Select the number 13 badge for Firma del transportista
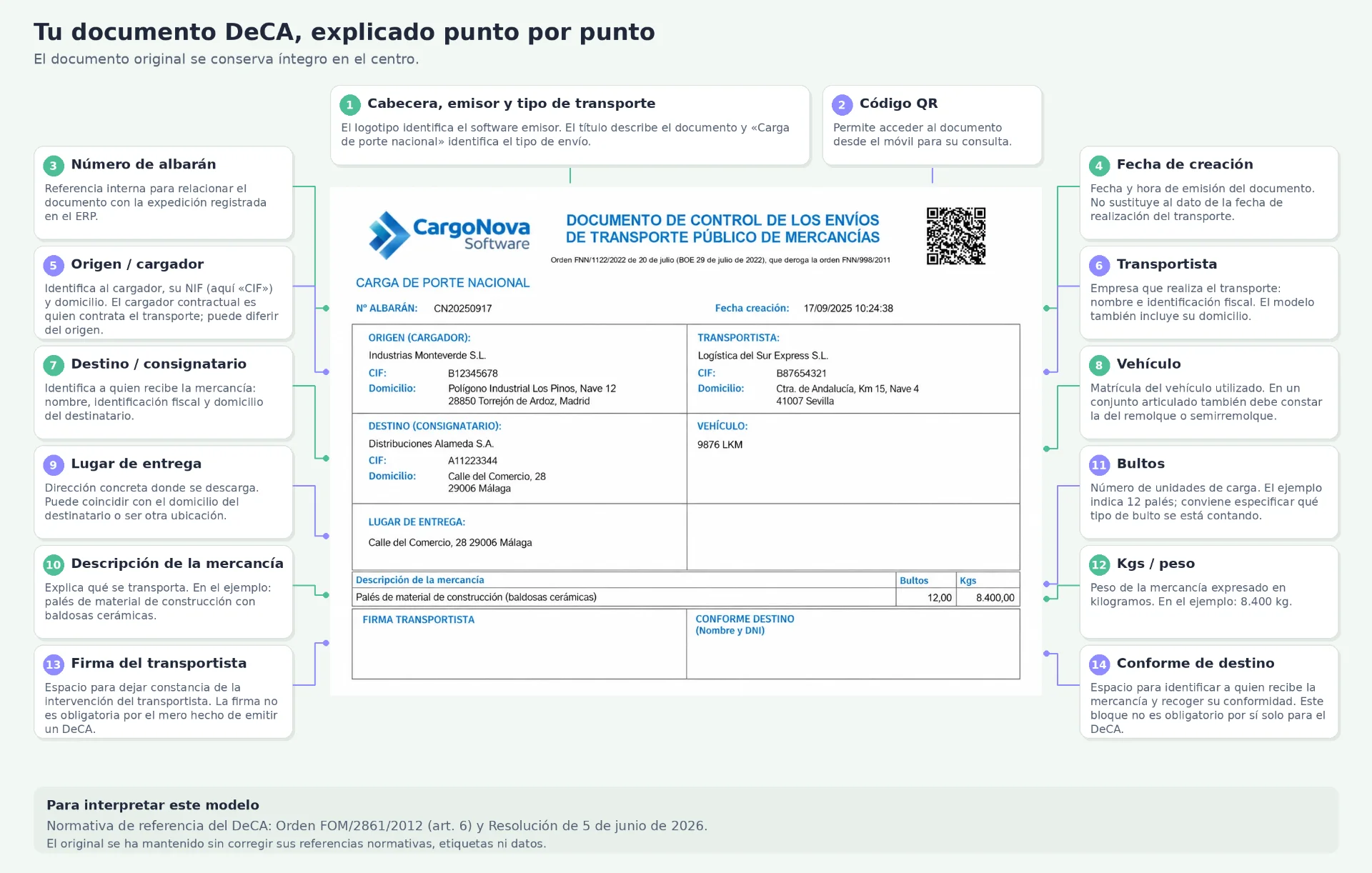This screenshot has height=873, width=1372. point(54,665)
